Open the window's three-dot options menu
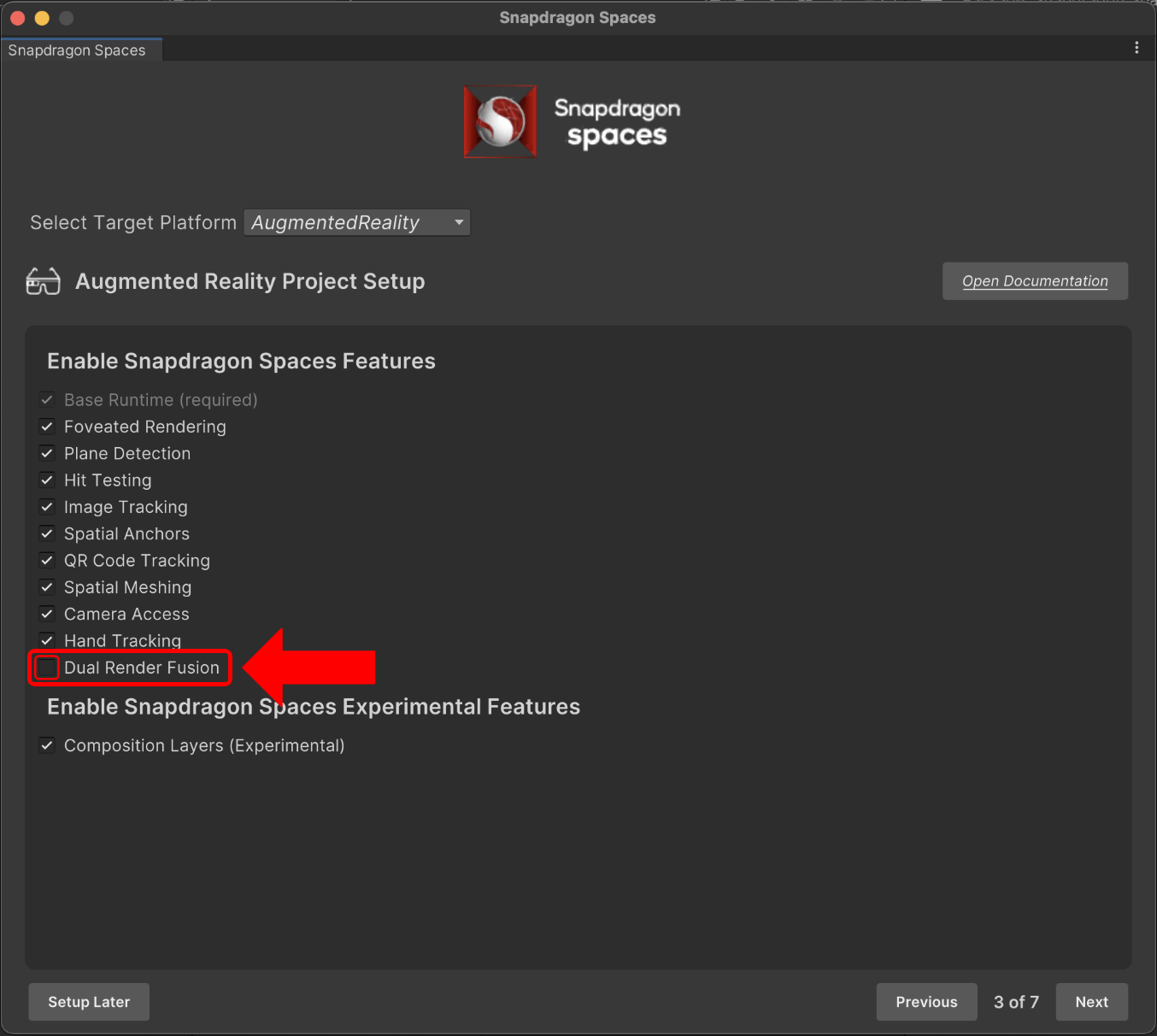 pyautogui.click(x=1136, y=48)
